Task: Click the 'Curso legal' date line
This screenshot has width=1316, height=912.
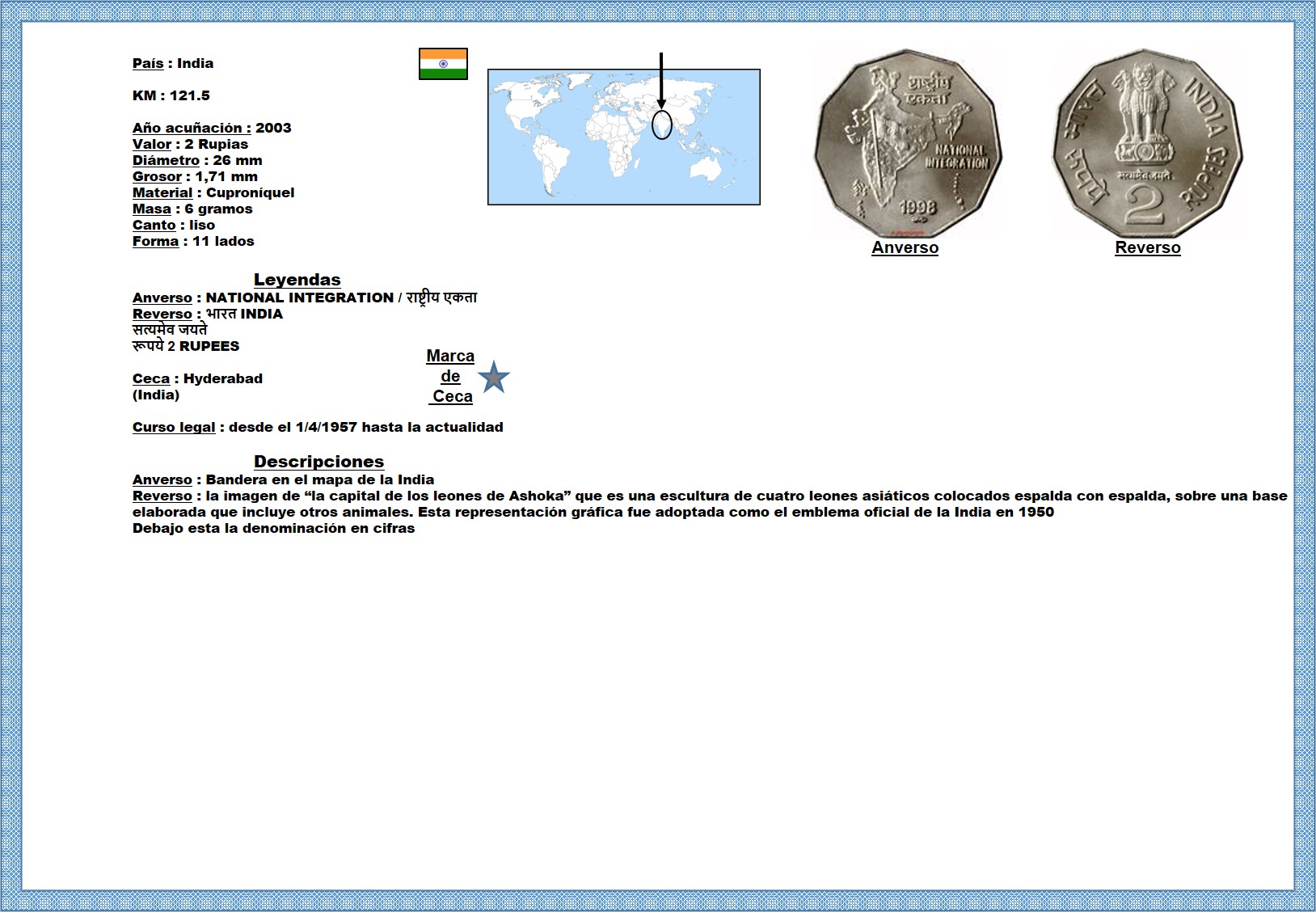Action: click(x=318, y=427)
